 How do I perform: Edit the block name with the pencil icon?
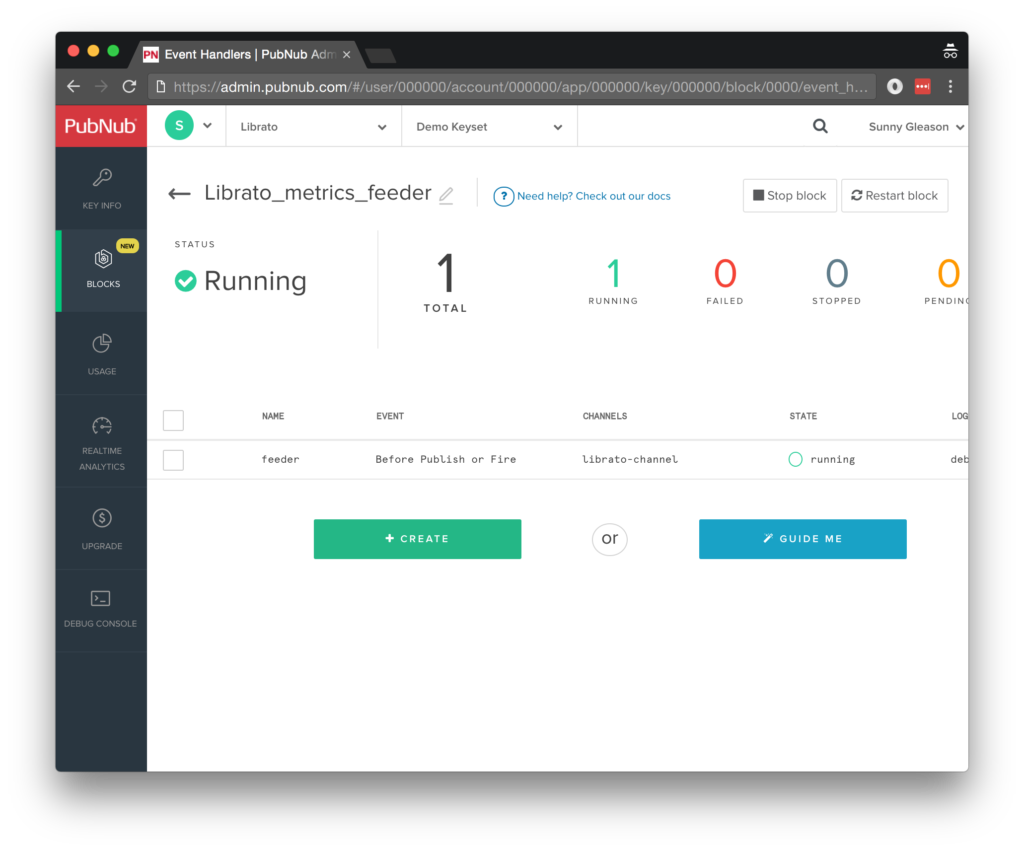click(446, 196)
